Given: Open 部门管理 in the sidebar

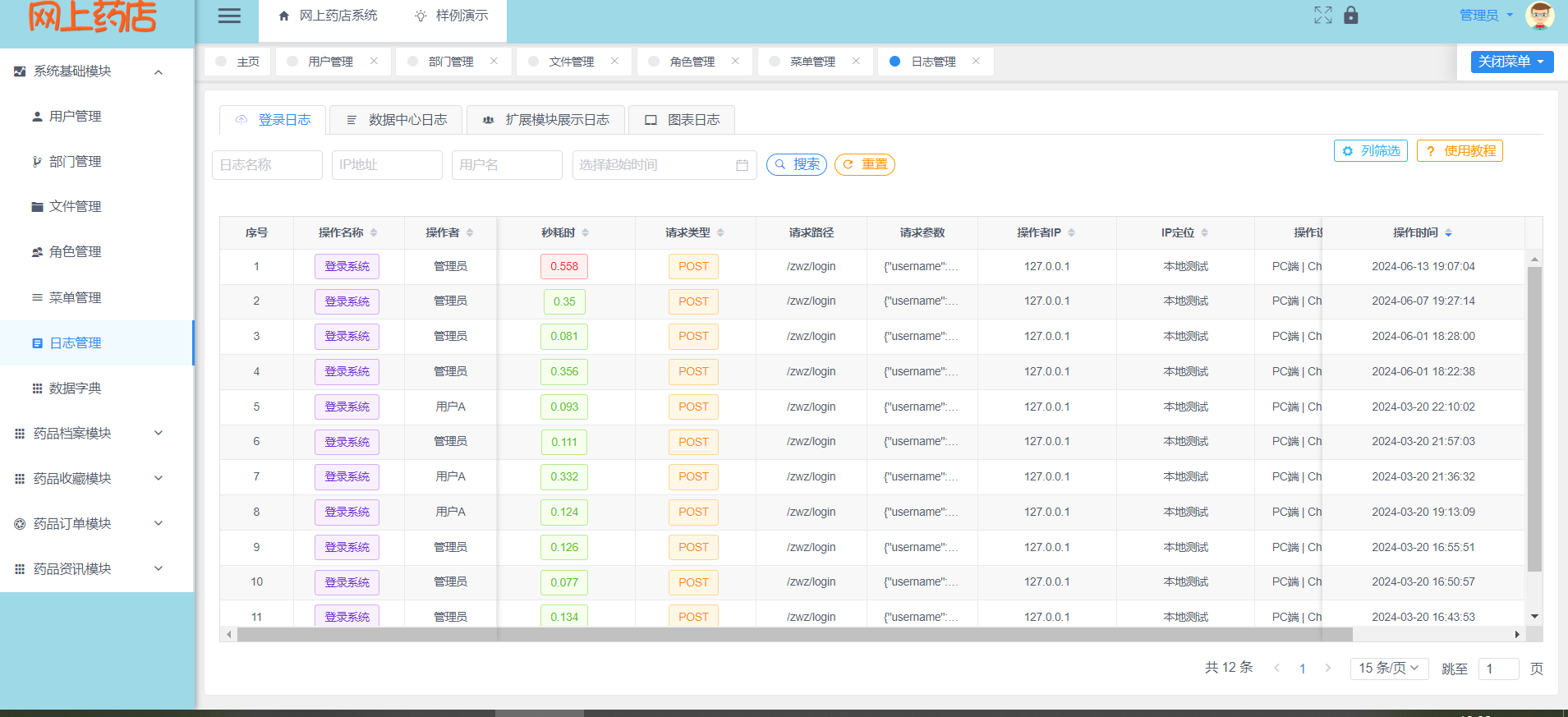Looking at the screenshot, I should coord(75,162).
